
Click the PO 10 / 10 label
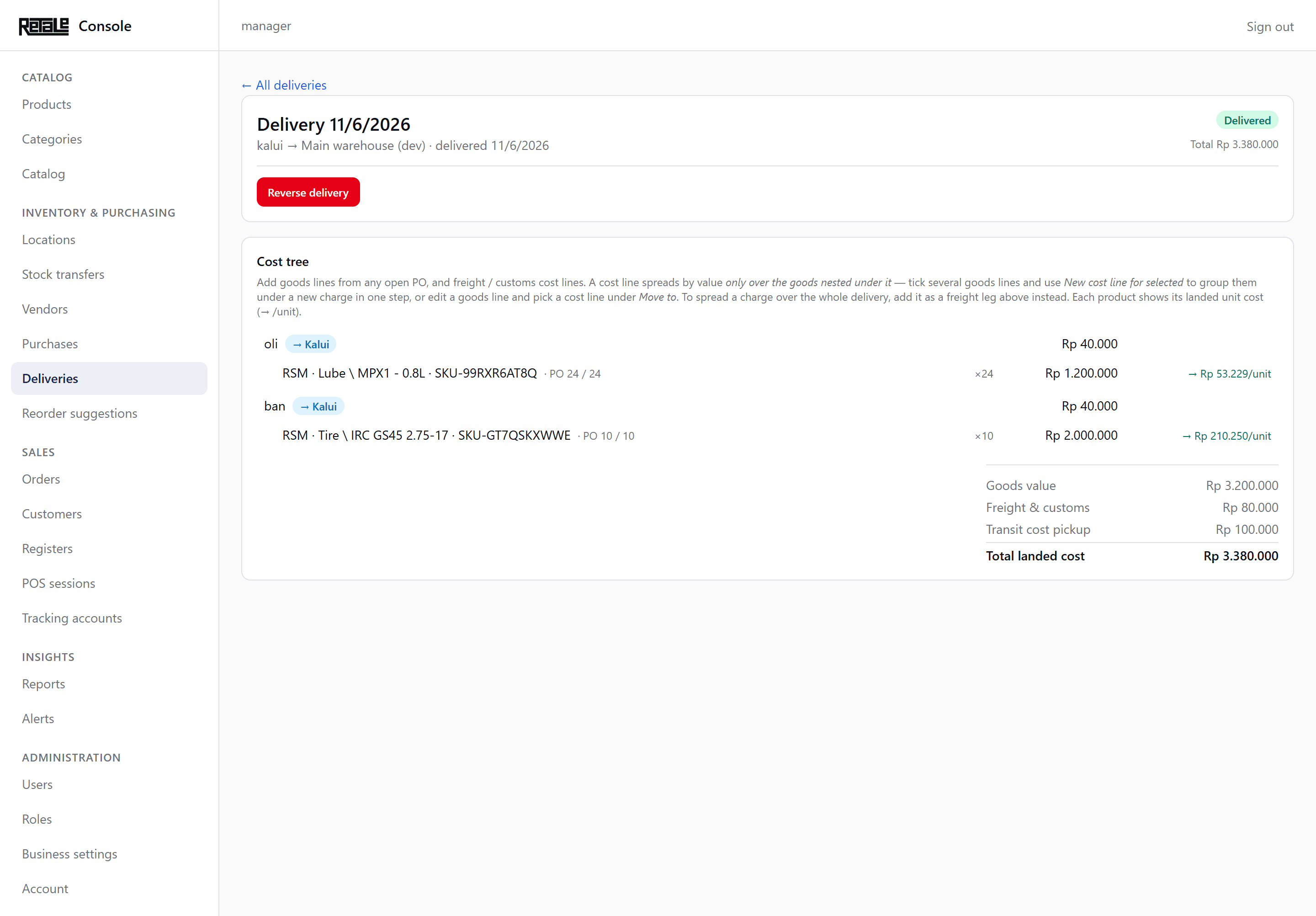(x=609, y=436)
